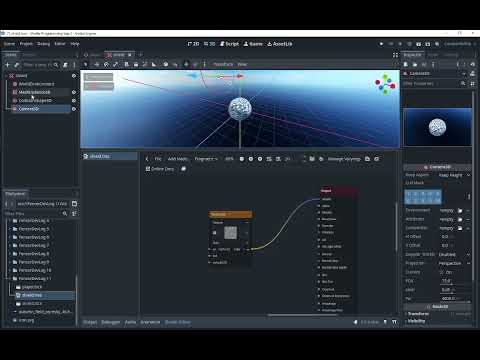The width and height of the screenshot is (480, 360).
Task: Click the texture preview in Texture2D node
Action: [230, 233]
